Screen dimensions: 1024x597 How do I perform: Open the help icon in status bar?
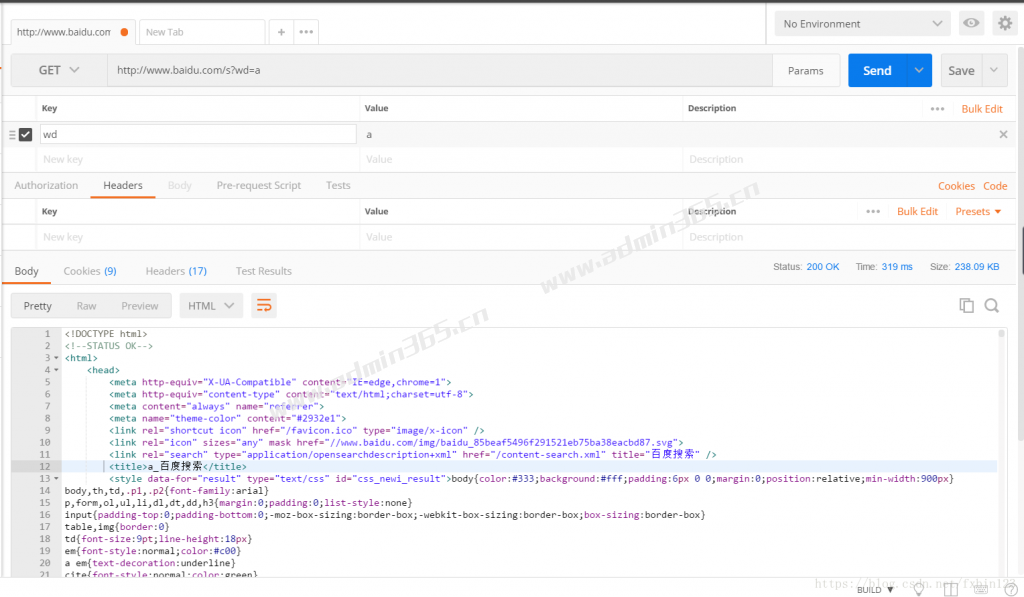pos(1010,589)
